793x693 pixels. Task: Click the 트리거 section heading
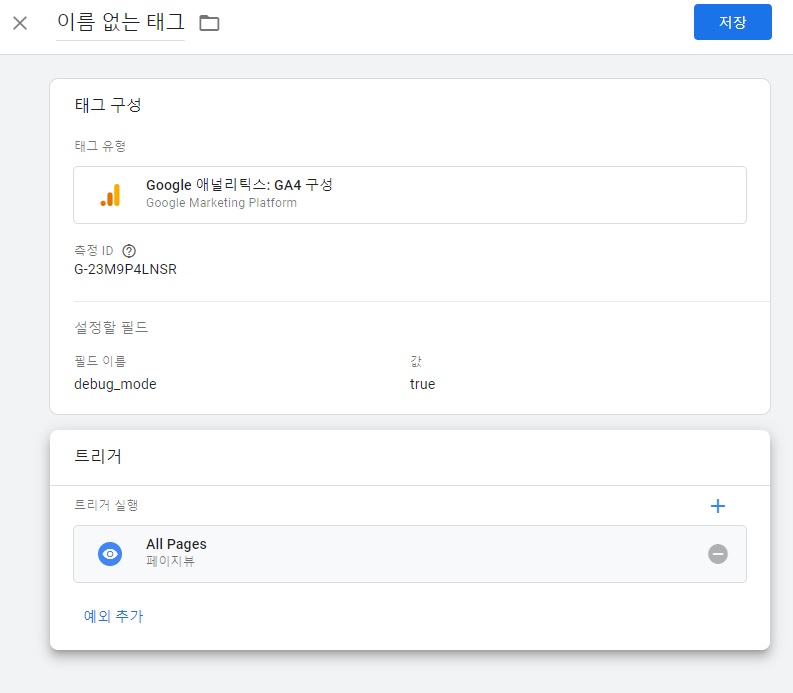(98, 456)
